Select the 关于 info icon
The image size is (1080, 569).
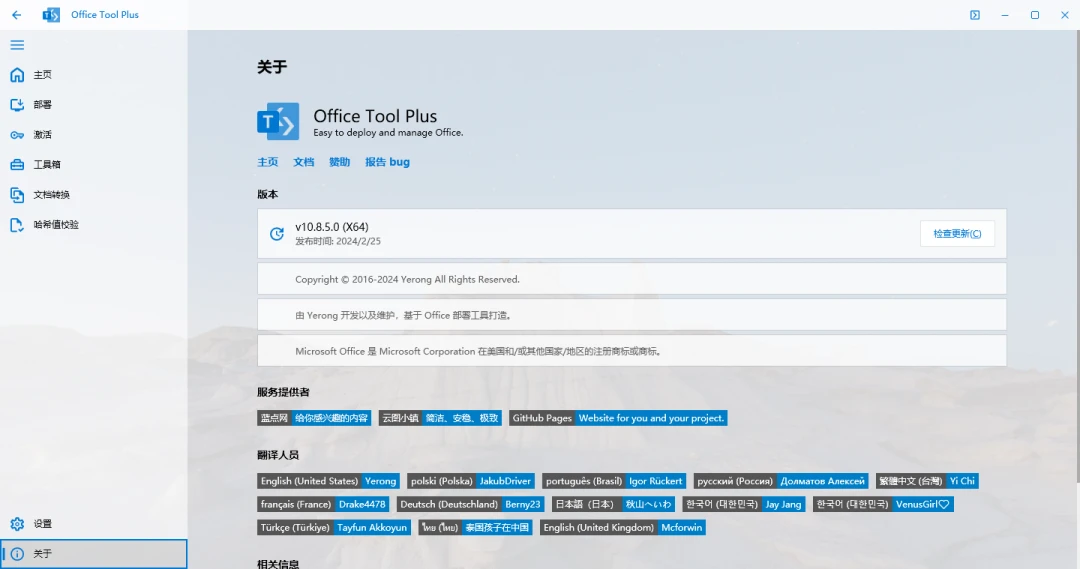coord(17,554)
